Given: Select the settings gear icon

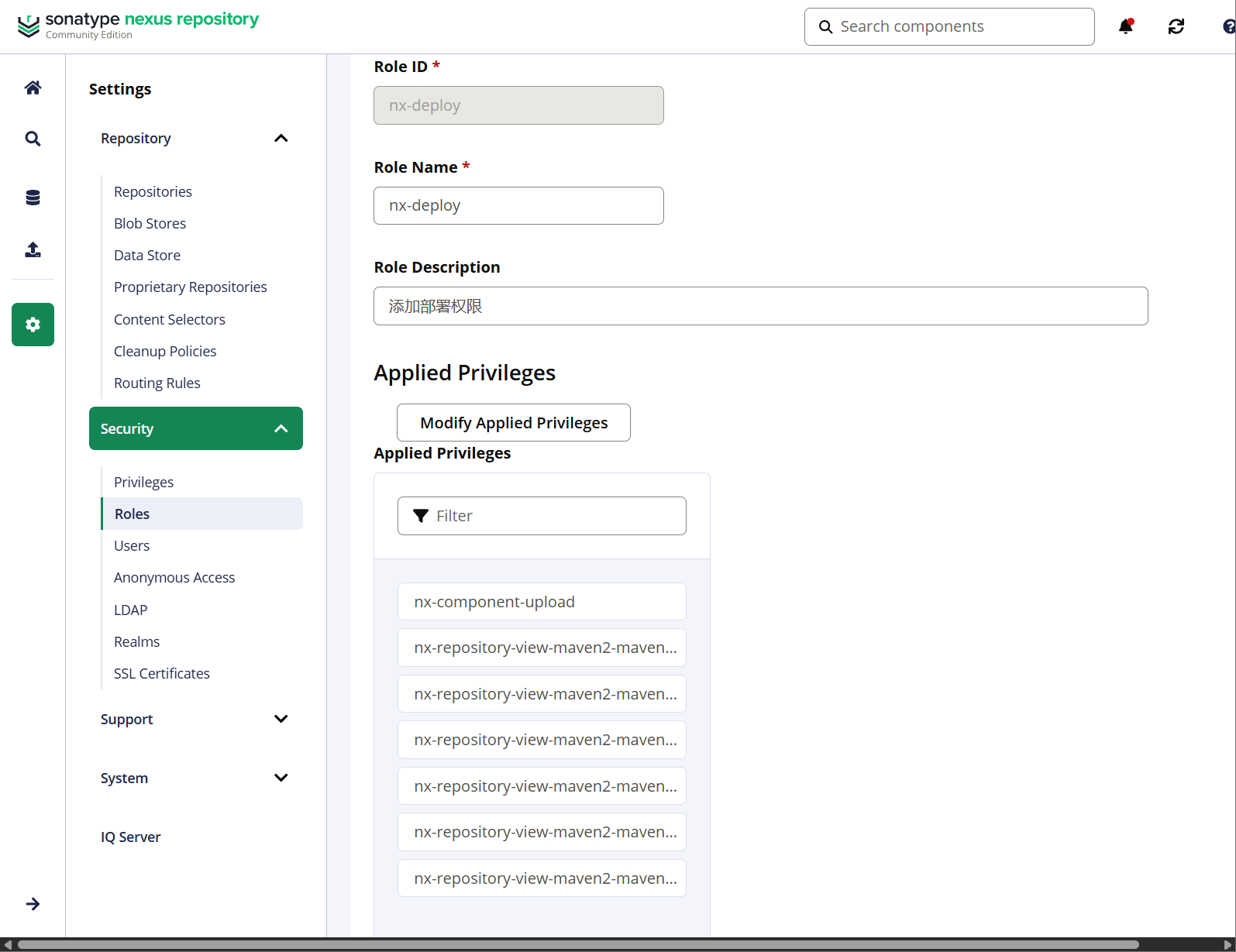Looking at the screenshot, I should tap(33, 325).
